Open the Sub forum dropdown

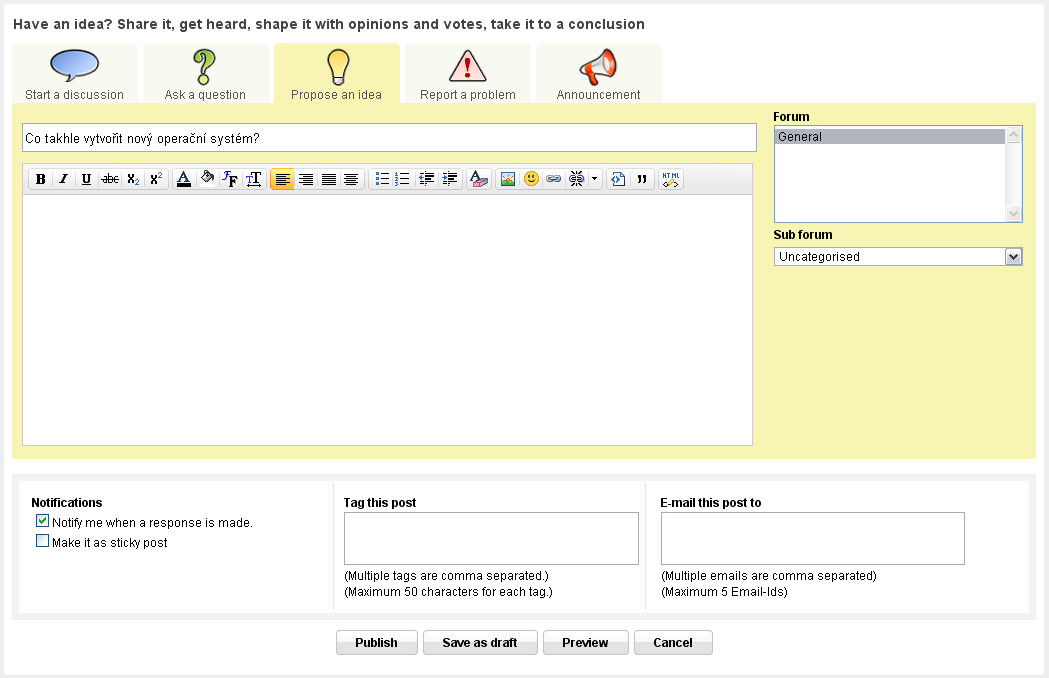[x=898, y=256]
